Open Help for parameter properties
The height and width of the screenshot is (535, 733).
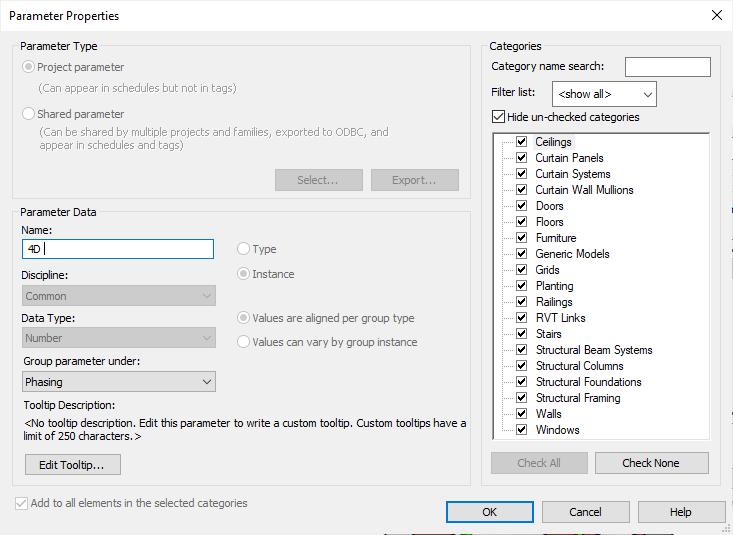[680, 512]
